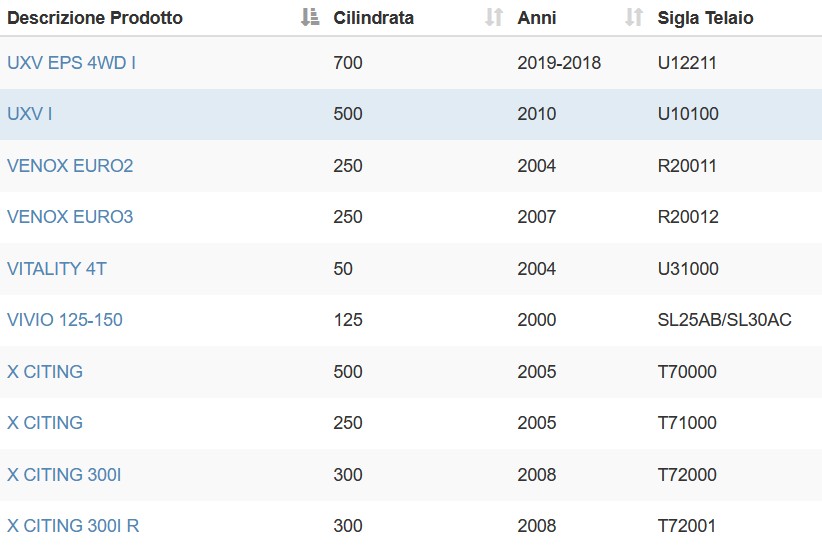
Task: Click the X CITING 500 model link
Action: click(45, 372)
